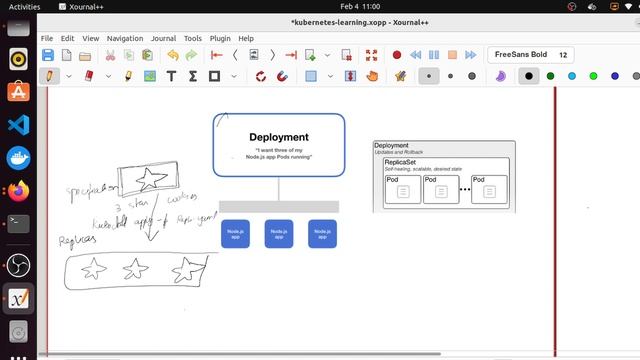Redo the last undone action
The height and width of the screenshot is (360, 640).
coord(191,55)
